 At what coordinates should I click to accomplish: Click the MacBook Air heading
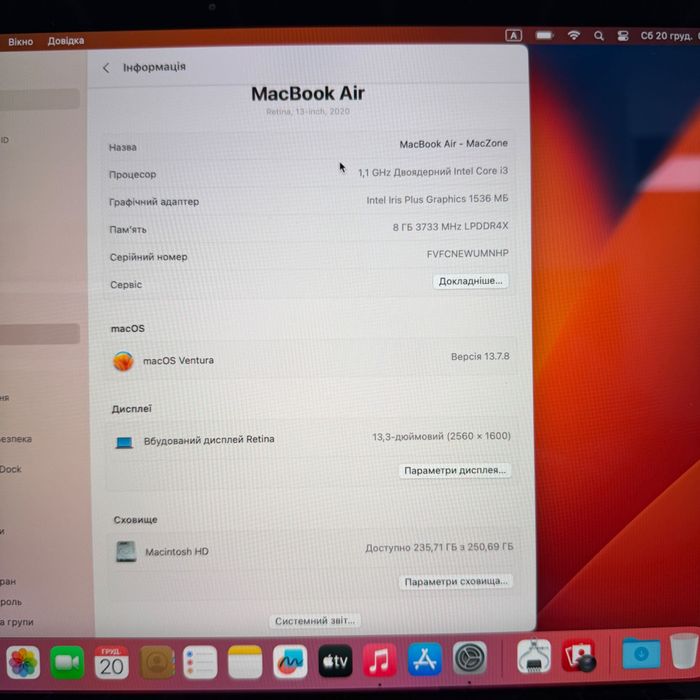(x=308, y=94)
